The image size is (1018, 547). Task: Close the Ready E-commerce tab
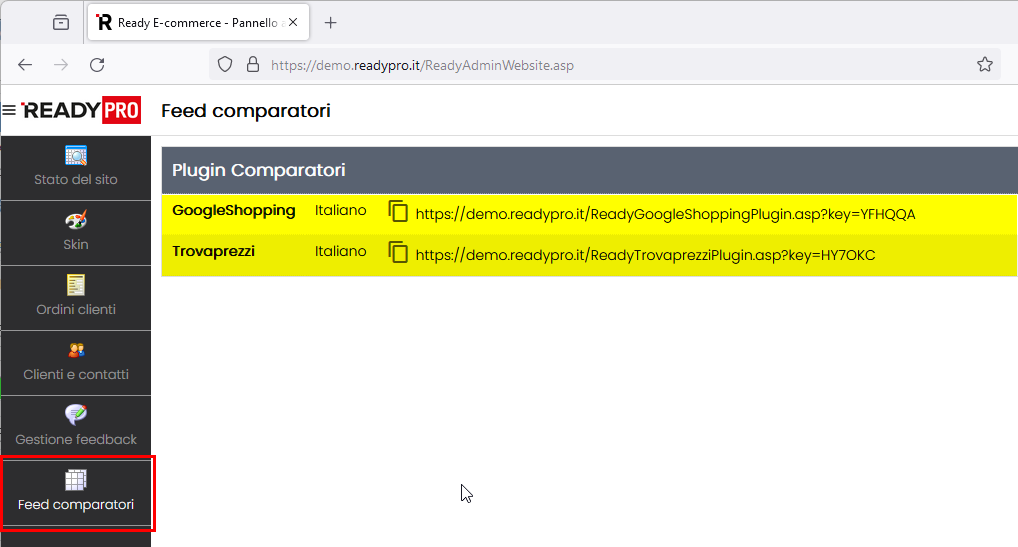pyautogui.click(x=293, y=22)
